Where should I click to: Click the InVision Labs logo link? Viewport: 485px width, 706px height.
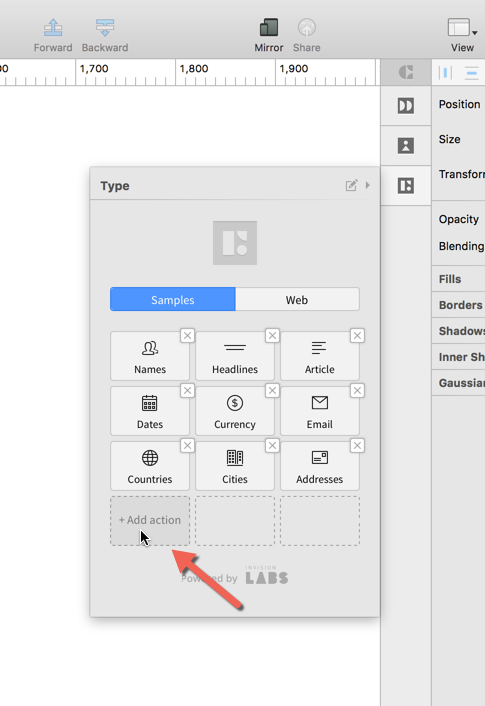[x=267, y=575]
